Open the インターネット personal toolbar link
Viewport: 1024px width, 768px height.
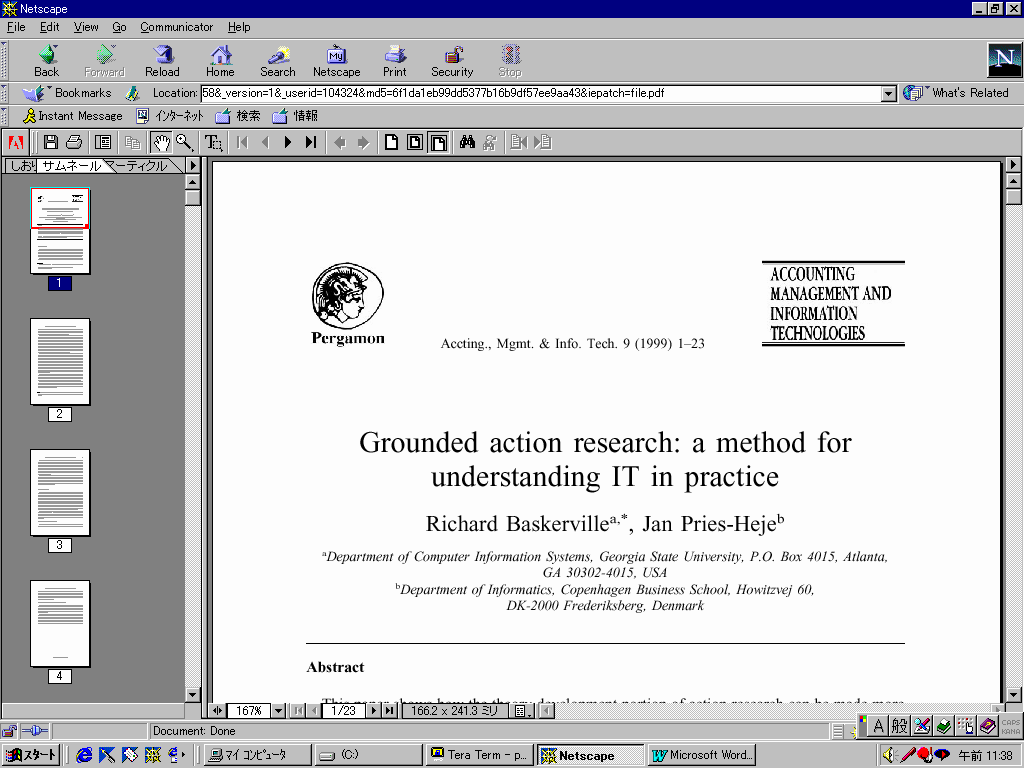click(170, 116)
